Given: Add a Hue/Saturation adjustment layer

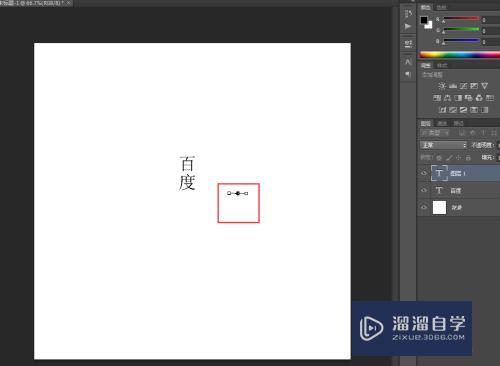Looking at the screenshot, I should (x=437, y=98).
